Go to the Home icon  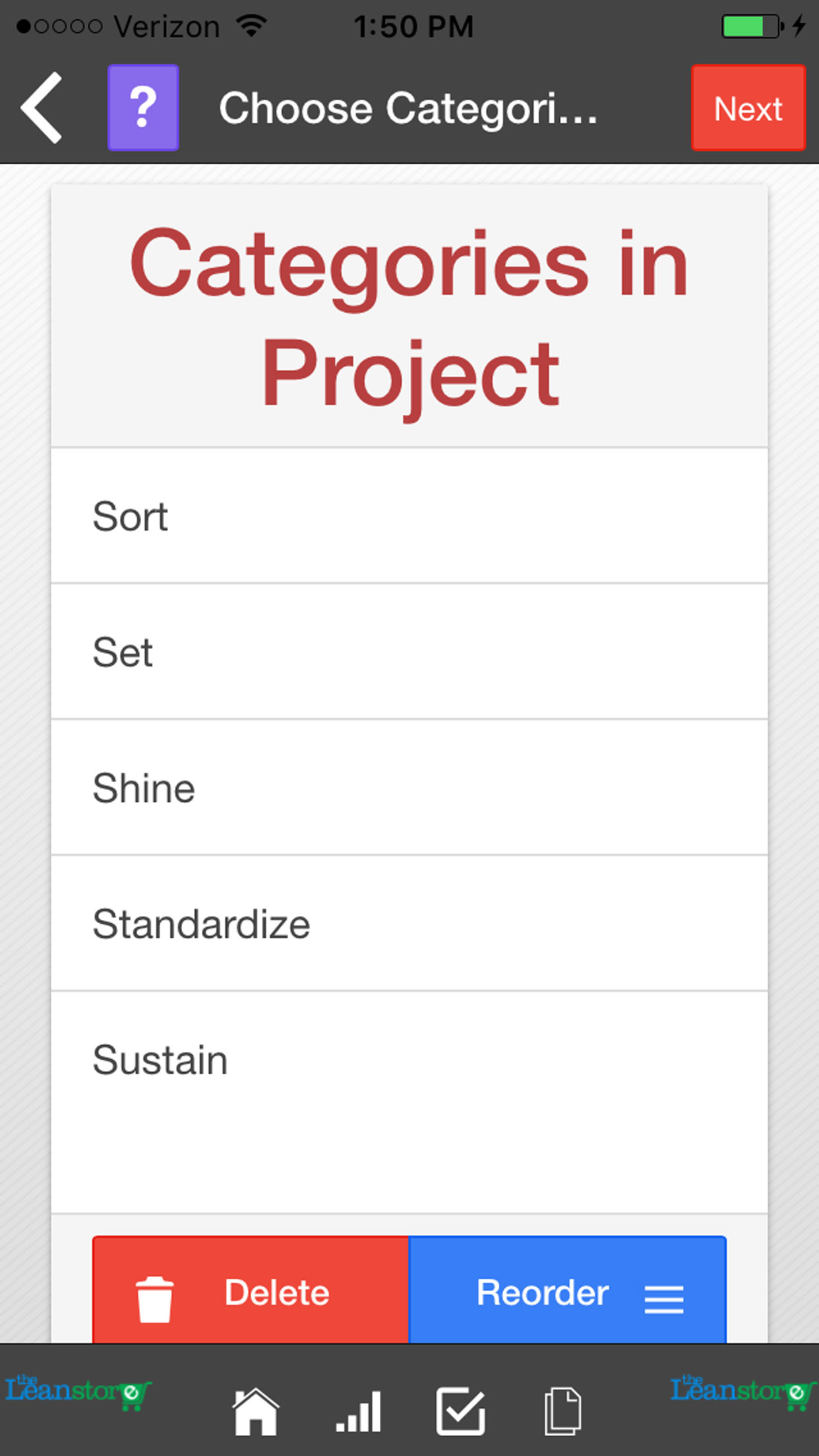click(255, 1412)
